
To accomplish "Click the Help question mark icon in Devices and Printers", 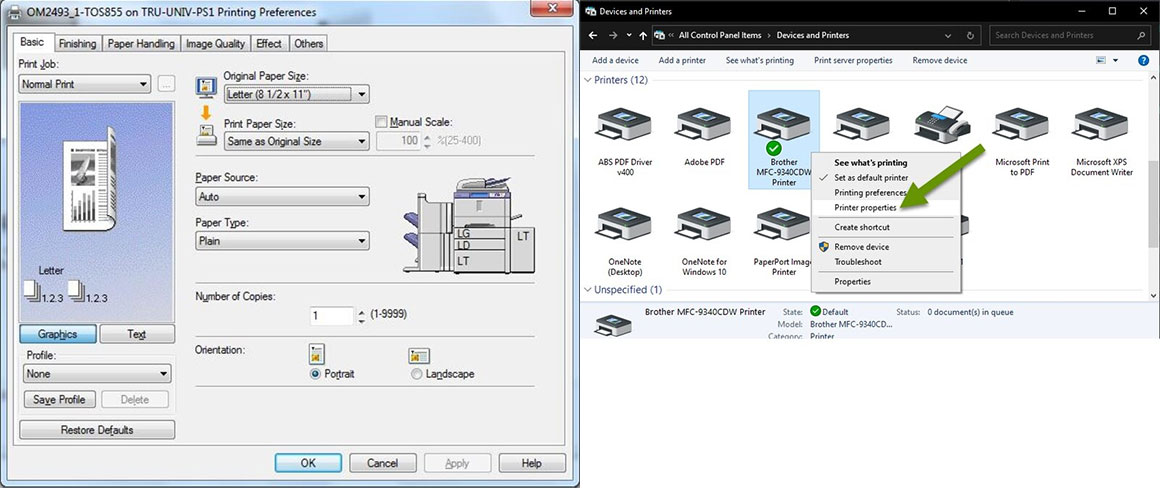I will [x=1144, y=61].
